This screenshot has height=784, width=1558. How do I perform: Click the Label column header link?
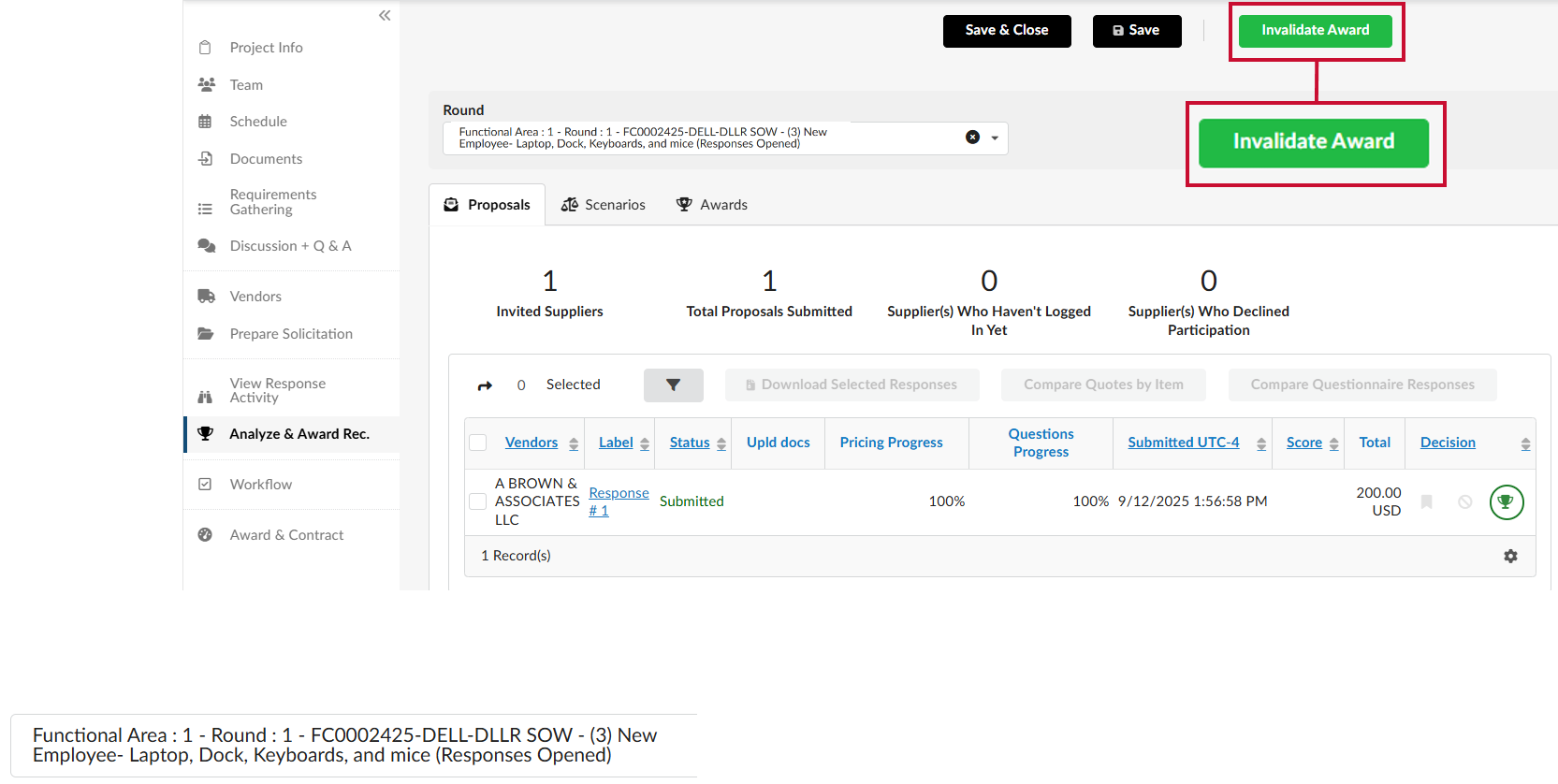point(616,443)
